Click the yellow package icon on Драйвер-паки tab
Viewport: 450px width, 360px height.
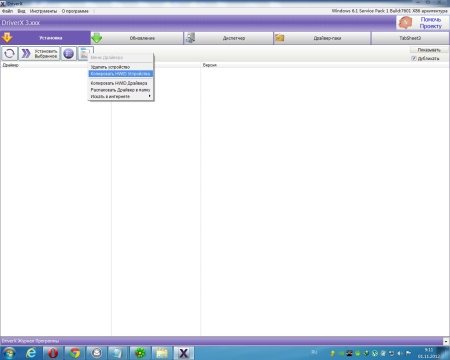click(x=279, y=38)
